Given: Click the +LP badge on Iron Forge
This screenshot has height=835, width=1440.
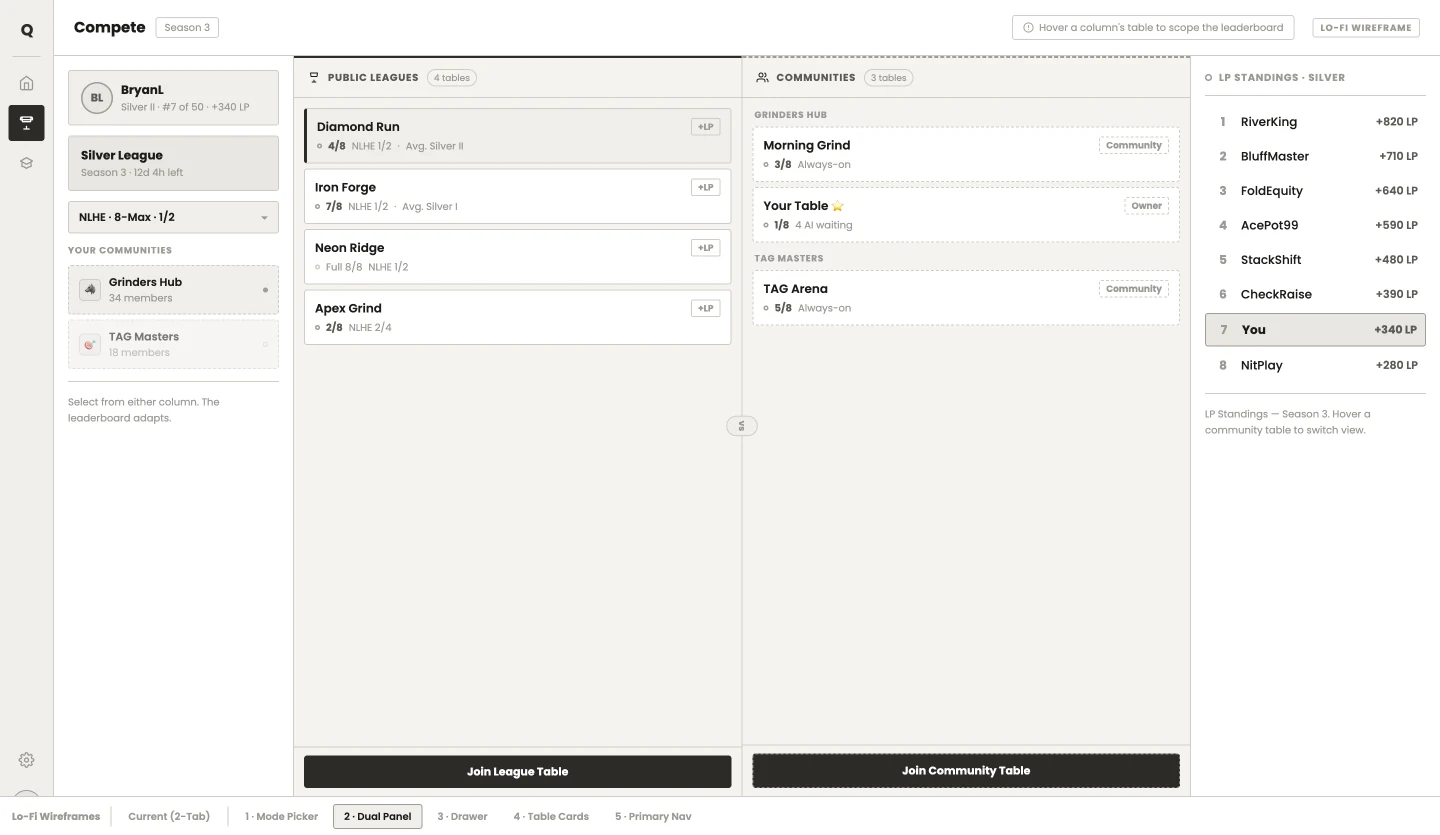Looking at the screenshot, I should pyautogui.click(x=705, y=187).
